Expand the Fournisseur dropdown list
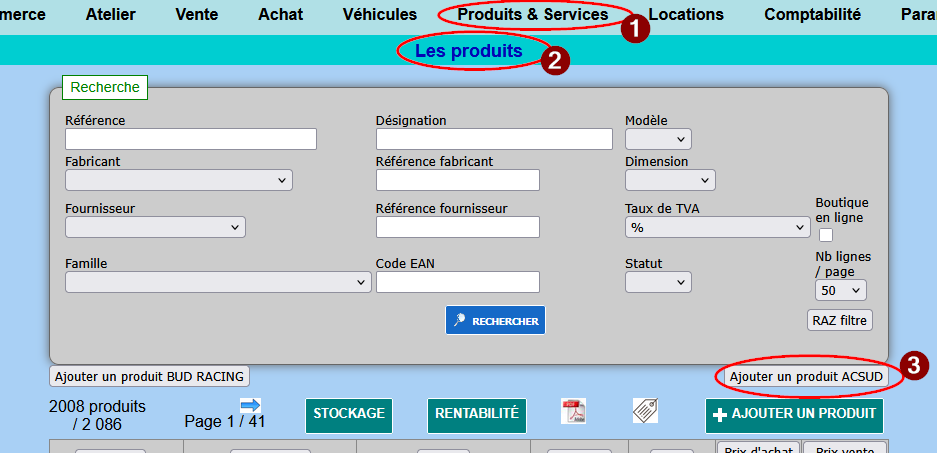This screenshot has width=937, height=453. (x=155, y=227)
